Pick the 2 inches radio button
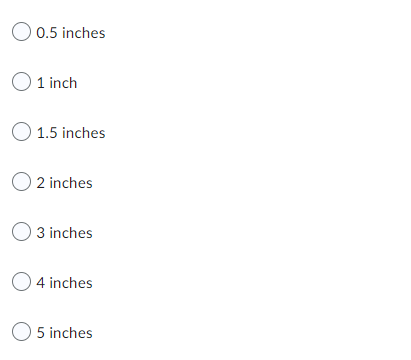411x360 pixels. 22,182
